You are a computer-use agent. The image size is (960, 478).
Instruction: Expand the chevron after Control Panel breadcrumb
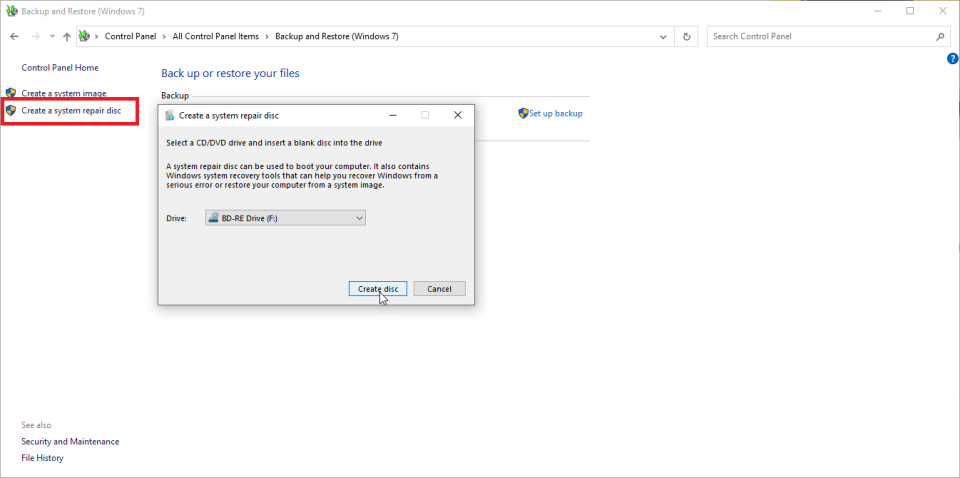click(x=165, y=37)
